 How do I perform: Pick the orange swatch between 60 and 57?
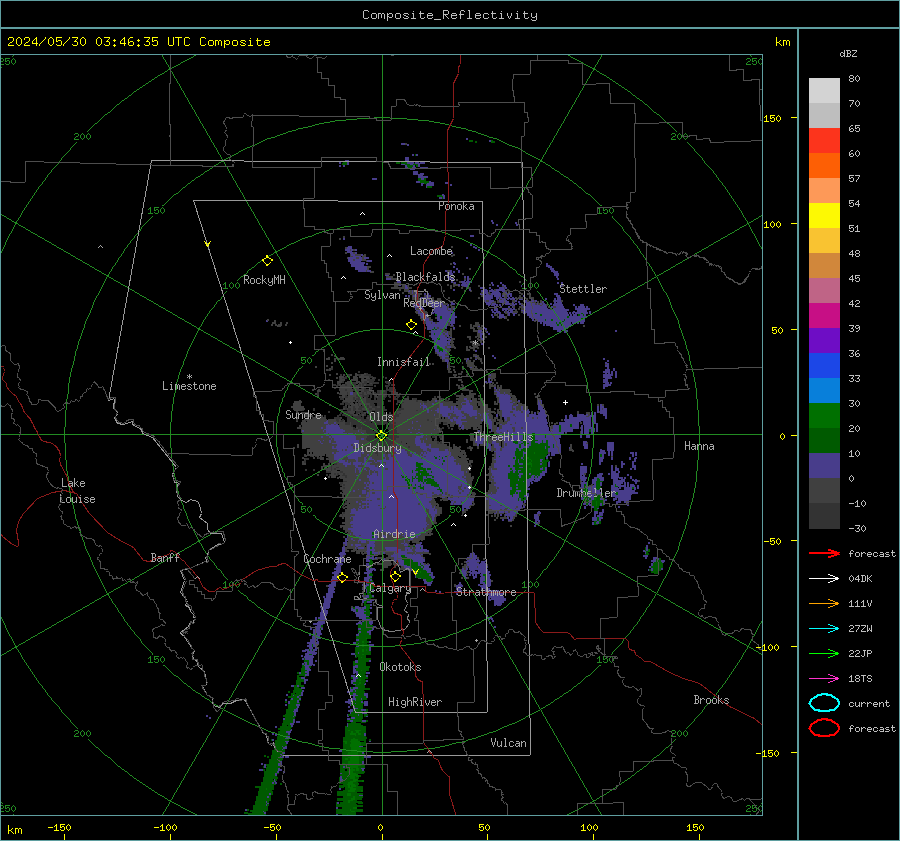(824, 165)
